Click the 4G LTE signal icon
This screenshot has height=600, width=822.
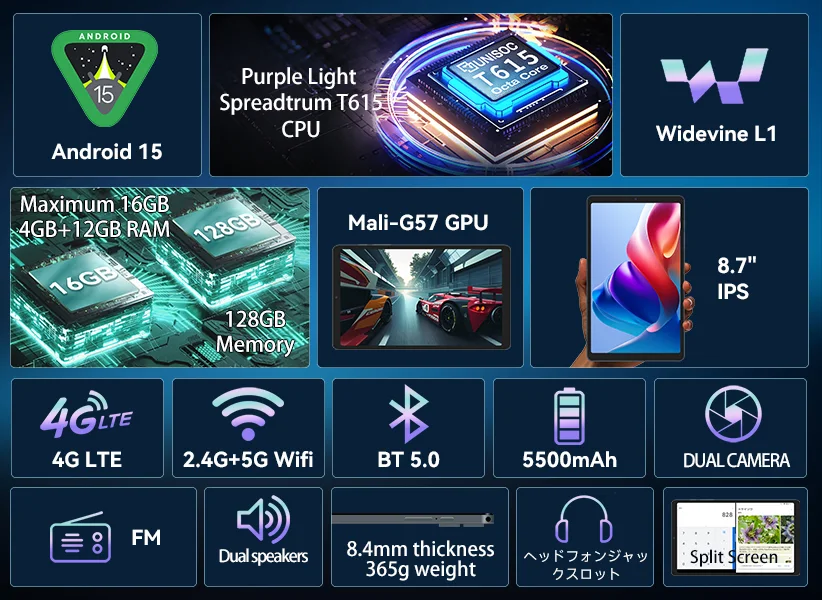tap(86, 414)
